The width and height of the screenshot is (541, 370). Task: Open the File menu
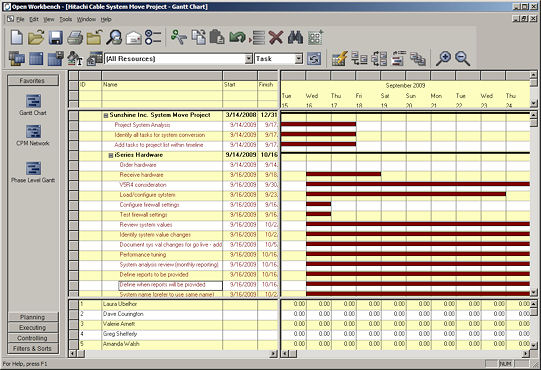click(20, 19)
